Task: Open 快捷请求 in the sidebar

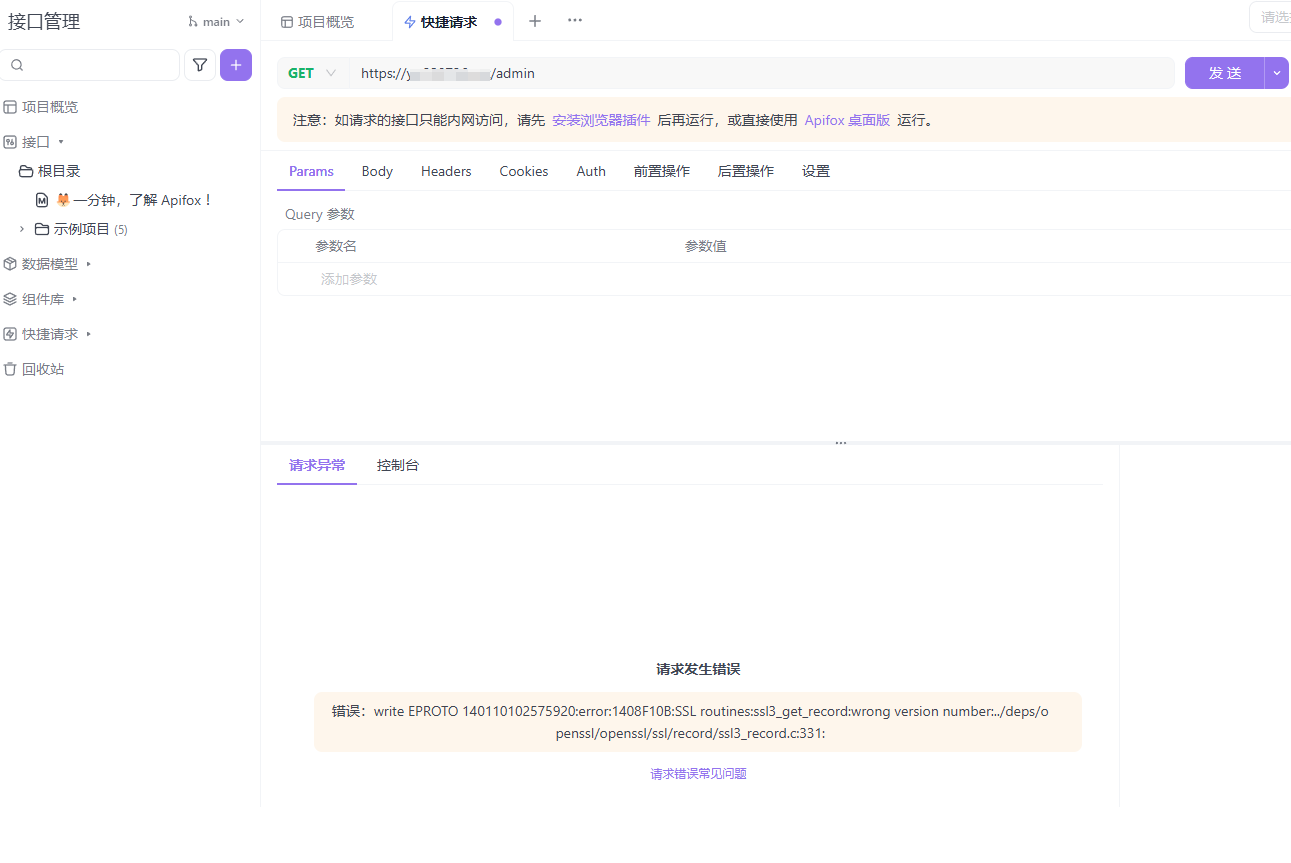Action: tap(50, 334)
